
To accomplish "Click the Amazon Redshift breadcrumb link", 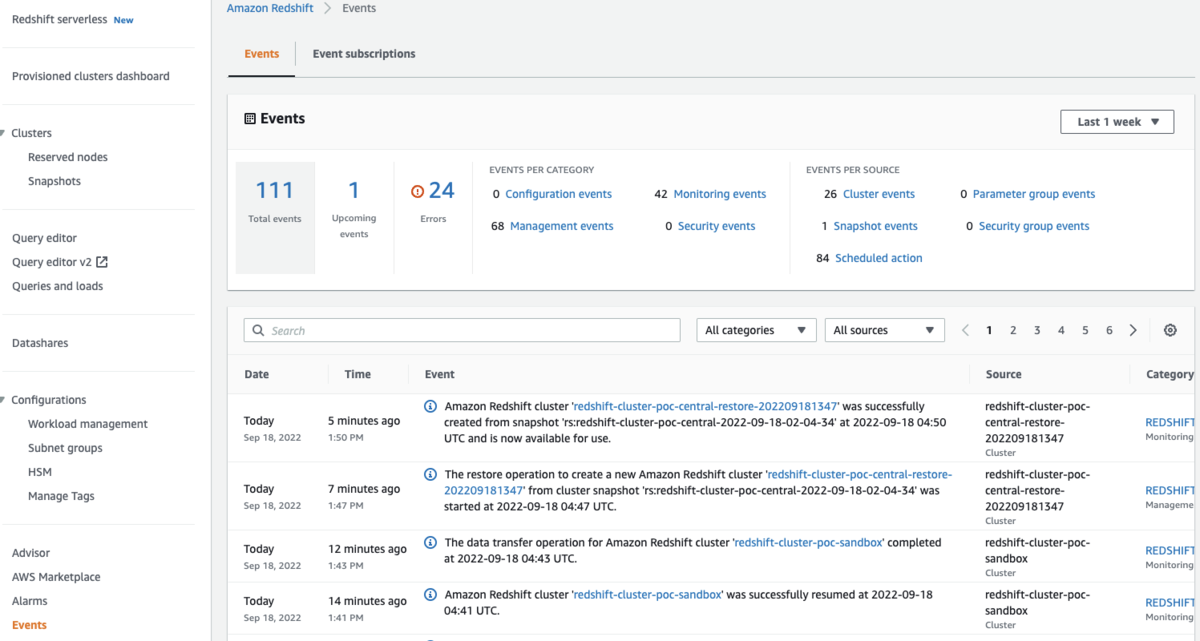I will (270, 8).
